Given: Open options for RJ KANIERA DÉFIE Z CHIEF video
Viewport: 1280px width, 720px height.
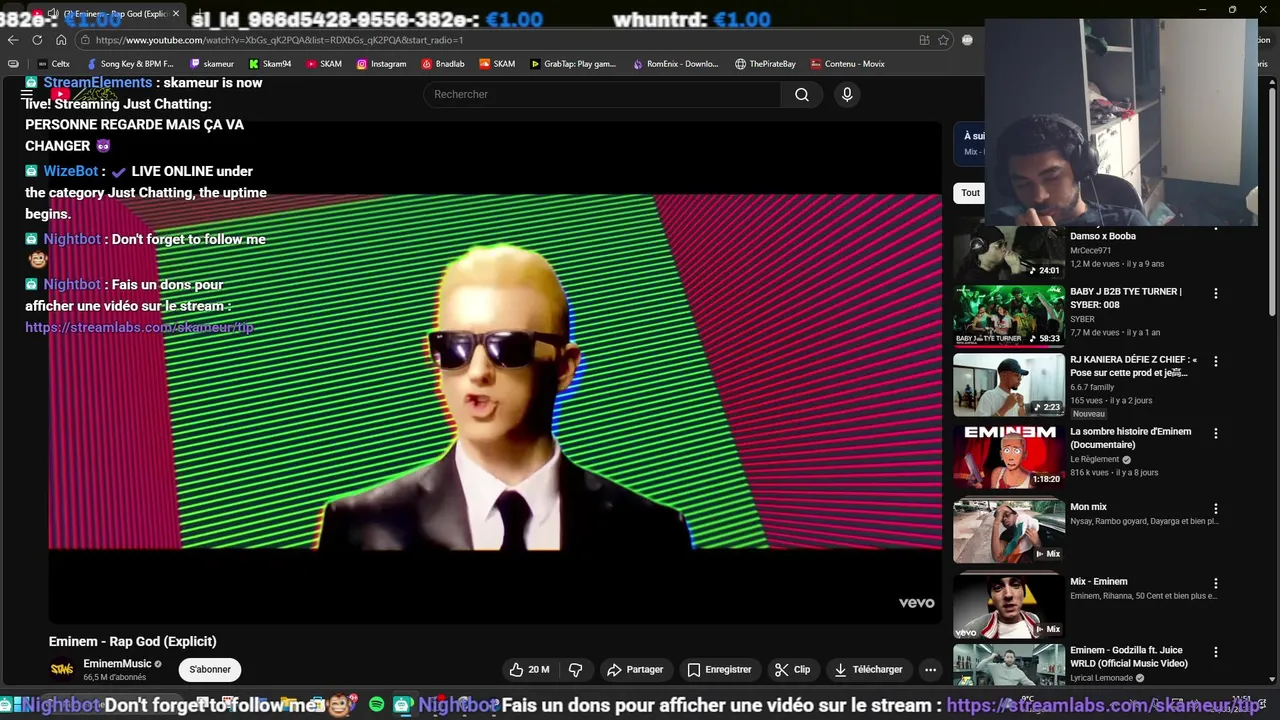Looking at the screenshot, I should click(1216, 362).
